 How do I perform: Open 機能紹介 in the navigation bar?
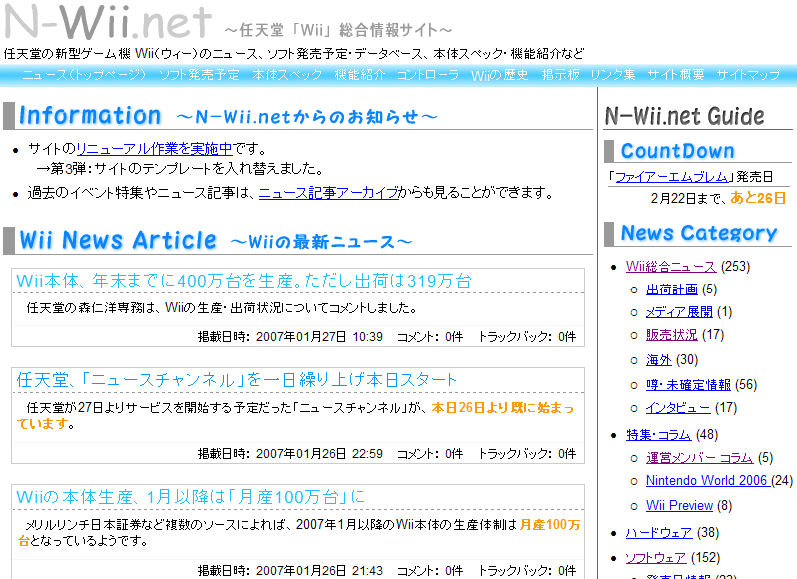point(359,75)
